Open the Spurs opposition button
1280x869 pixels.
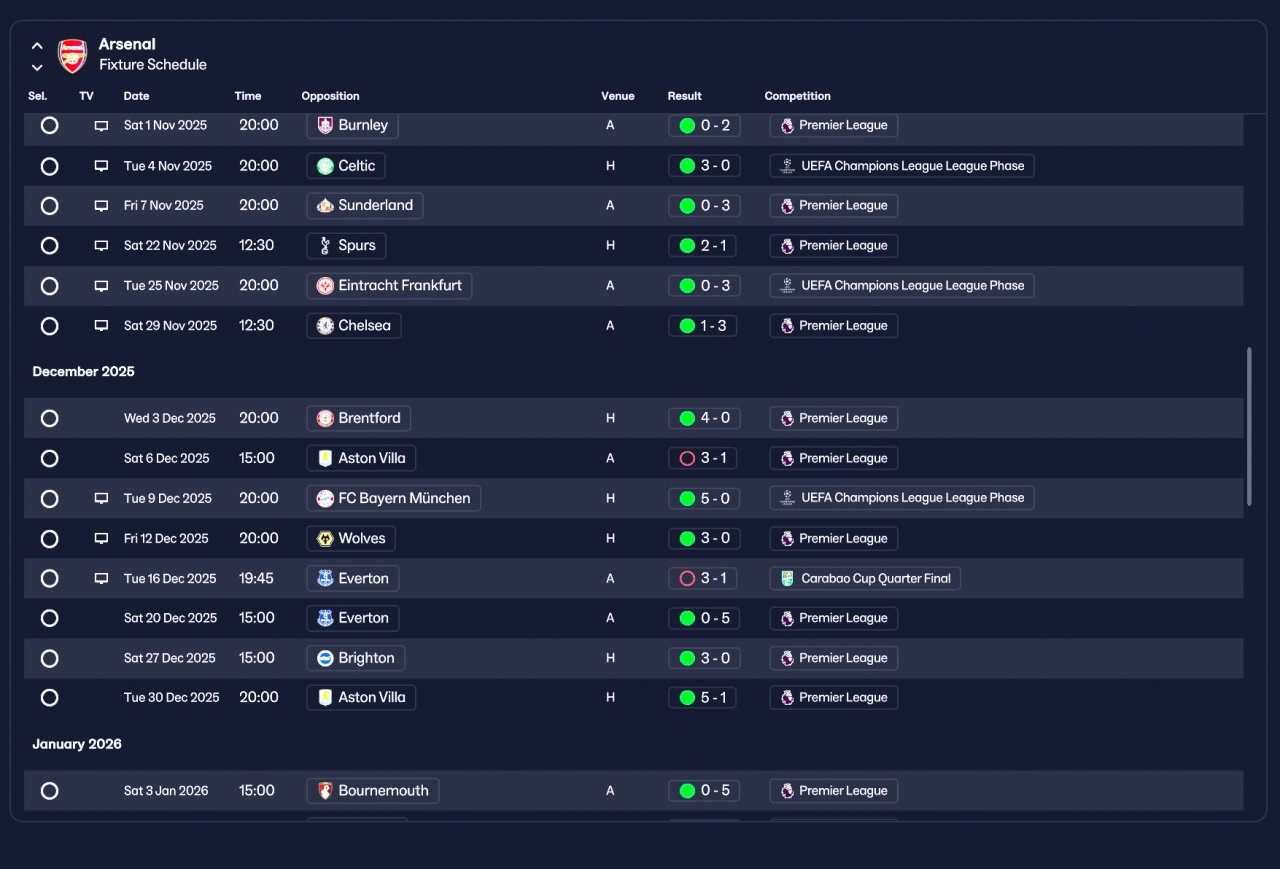tap(346, 246)
